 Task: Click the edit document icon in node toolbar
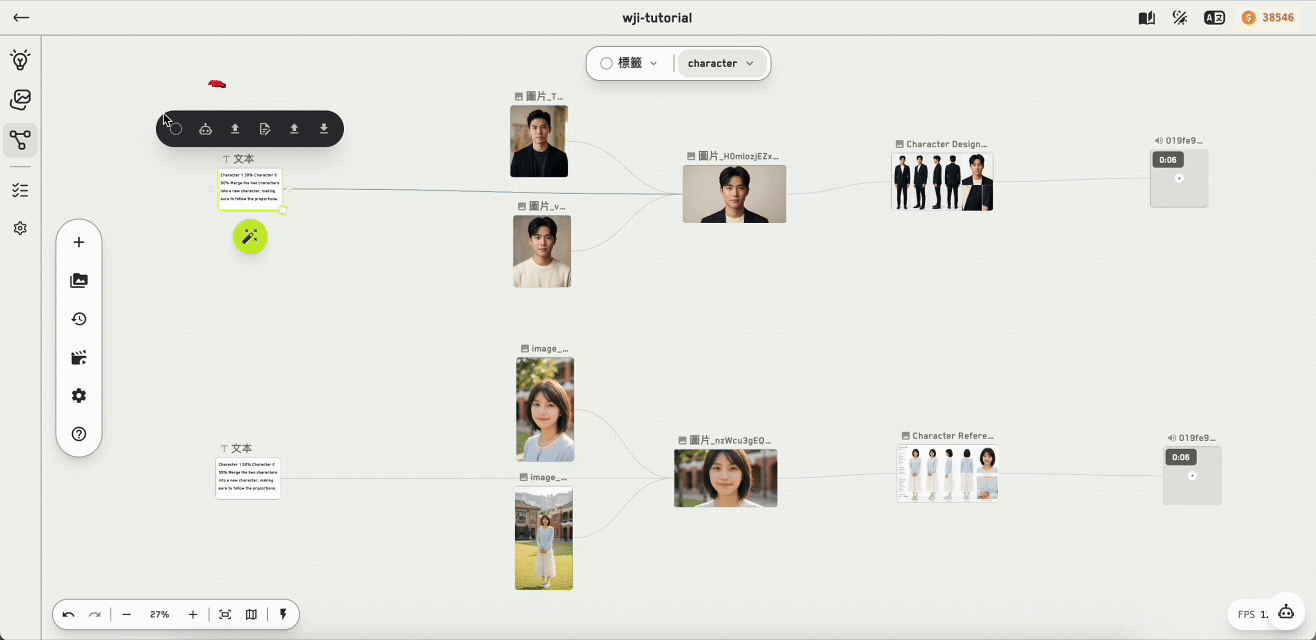point(265,129)
